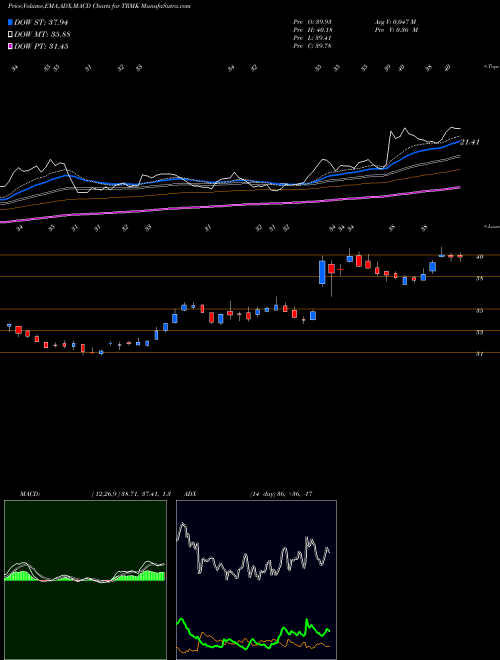Click the chart title mentioning MunafaSutra.com

click(99, 6)
